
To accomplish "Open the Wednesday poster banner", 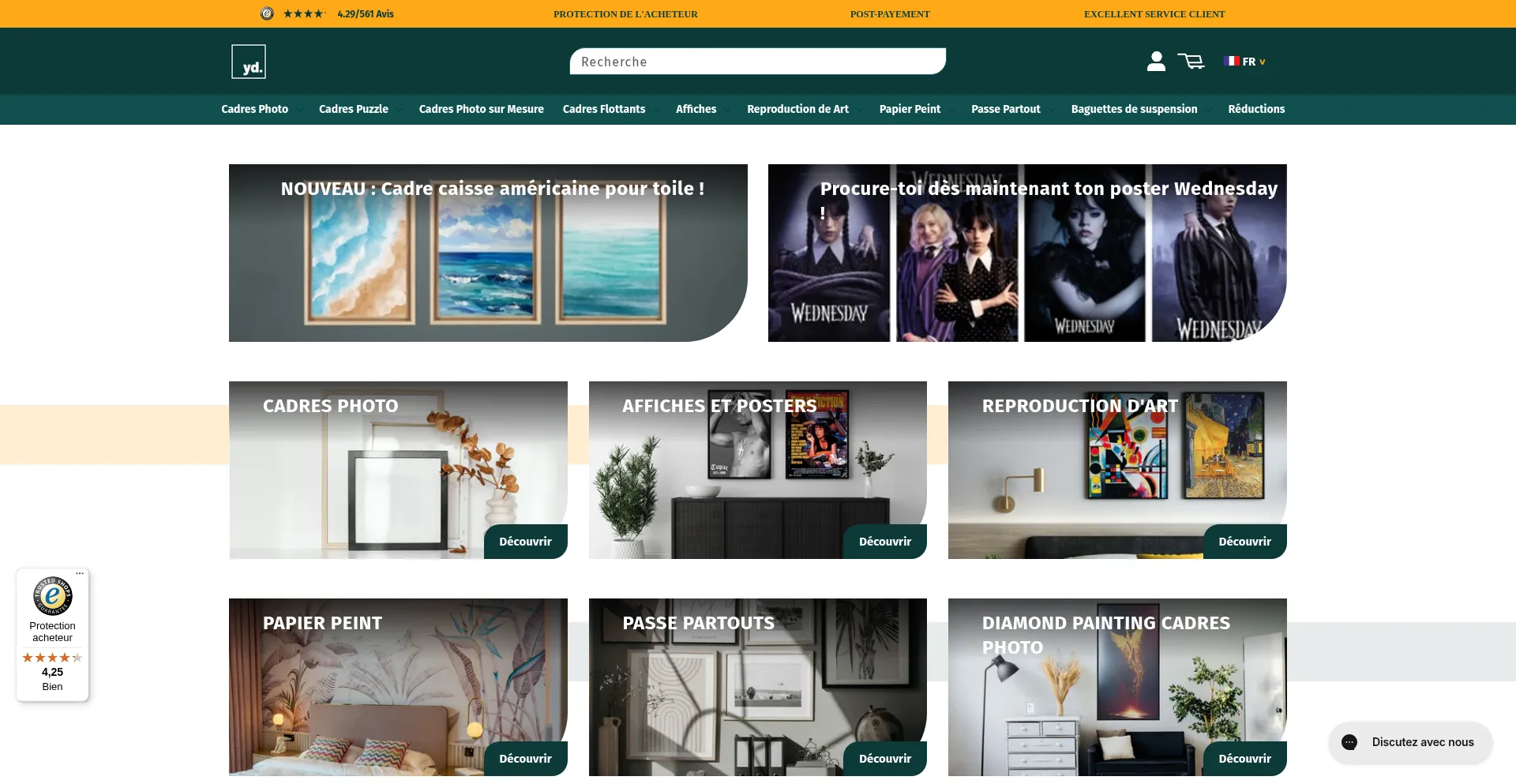I will 1027,253.
